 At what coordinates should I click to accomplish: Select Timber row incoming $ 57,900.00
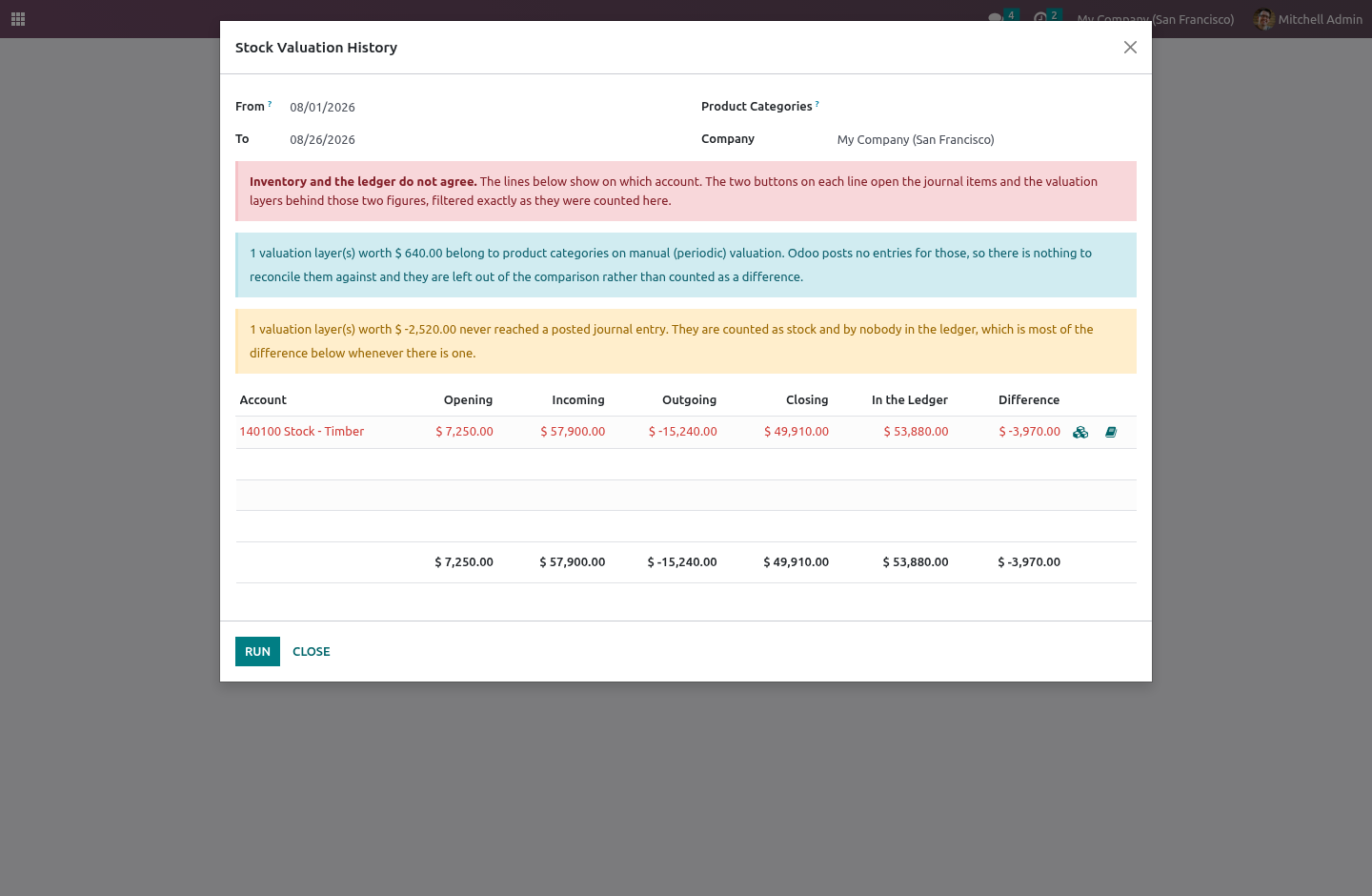coord(573,432)
